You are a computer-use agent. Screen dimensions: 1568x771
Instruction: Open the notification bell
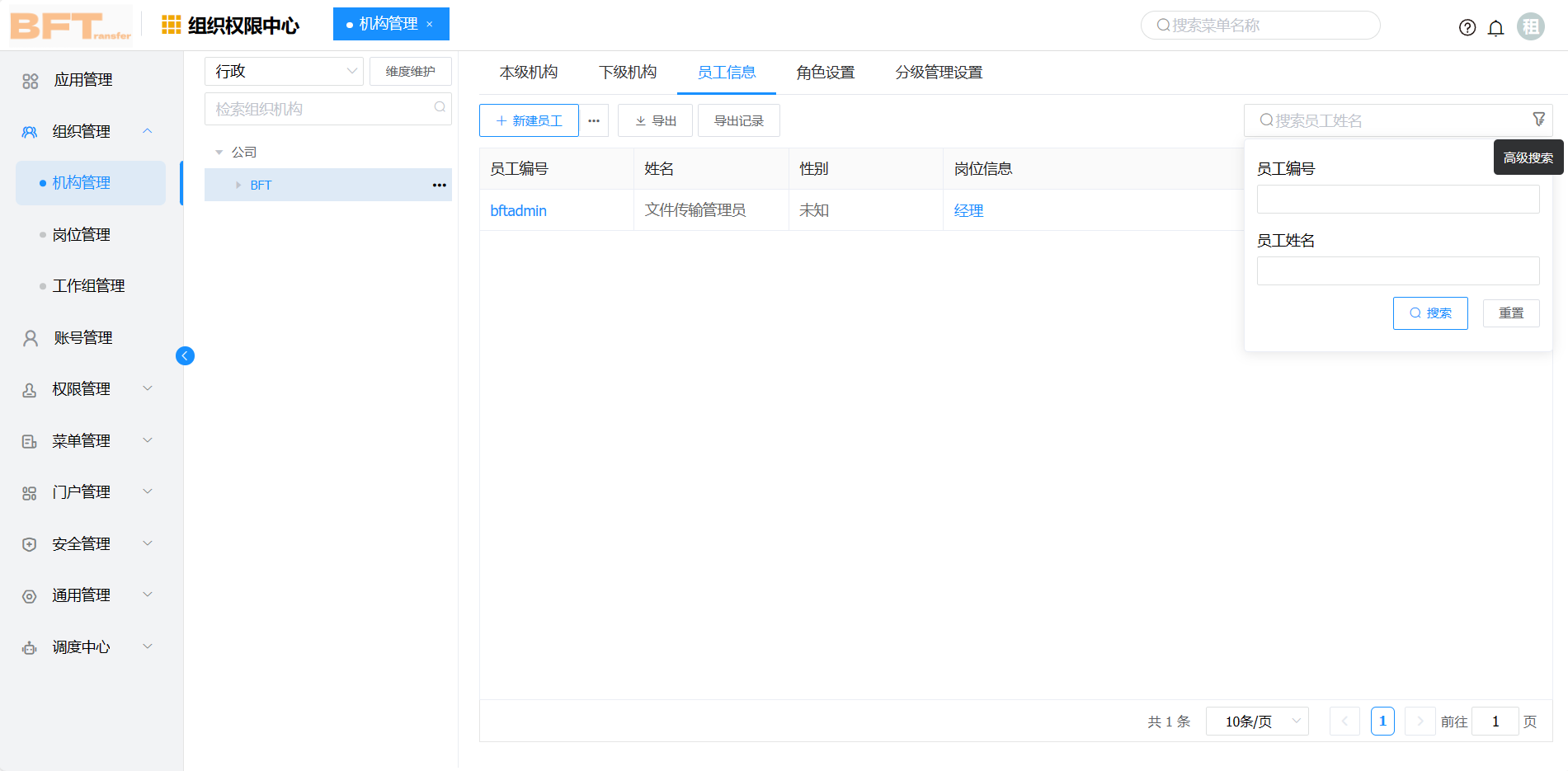[x=1495, y=28]
